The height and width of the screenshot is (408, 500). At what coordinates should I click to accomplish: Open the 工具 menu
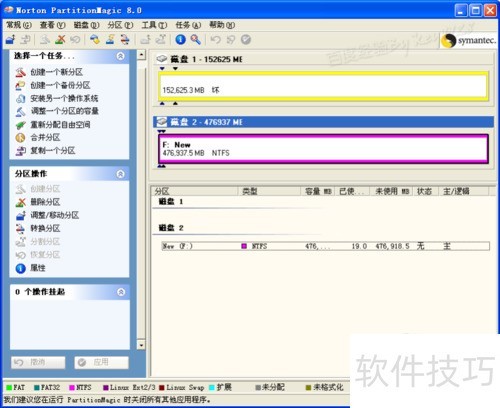tap(154, 25)
